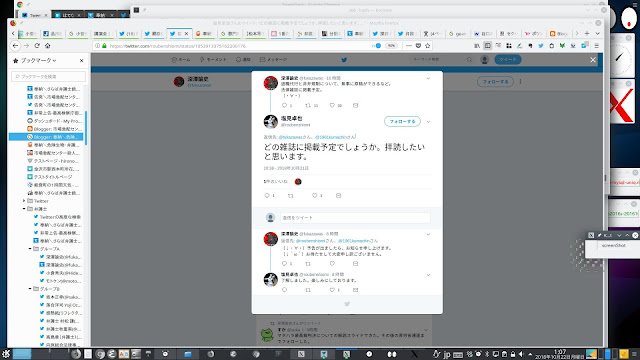640x360 pixels.
Task: Retweet the top 深澤諭史 tweet
Action: coord(308,105)
